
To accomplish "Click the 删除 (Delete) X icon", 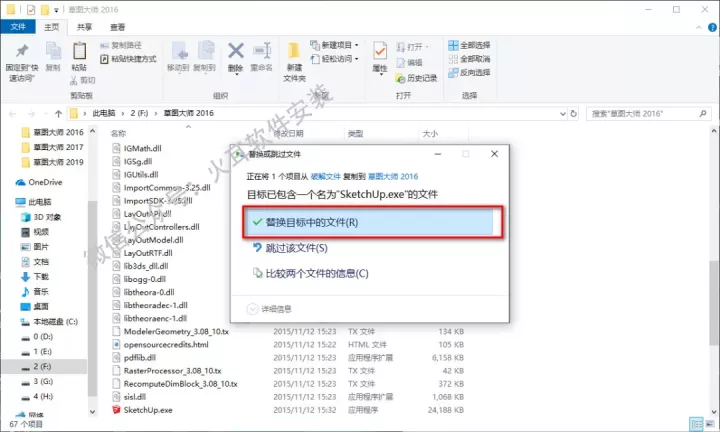I will 236,56.
